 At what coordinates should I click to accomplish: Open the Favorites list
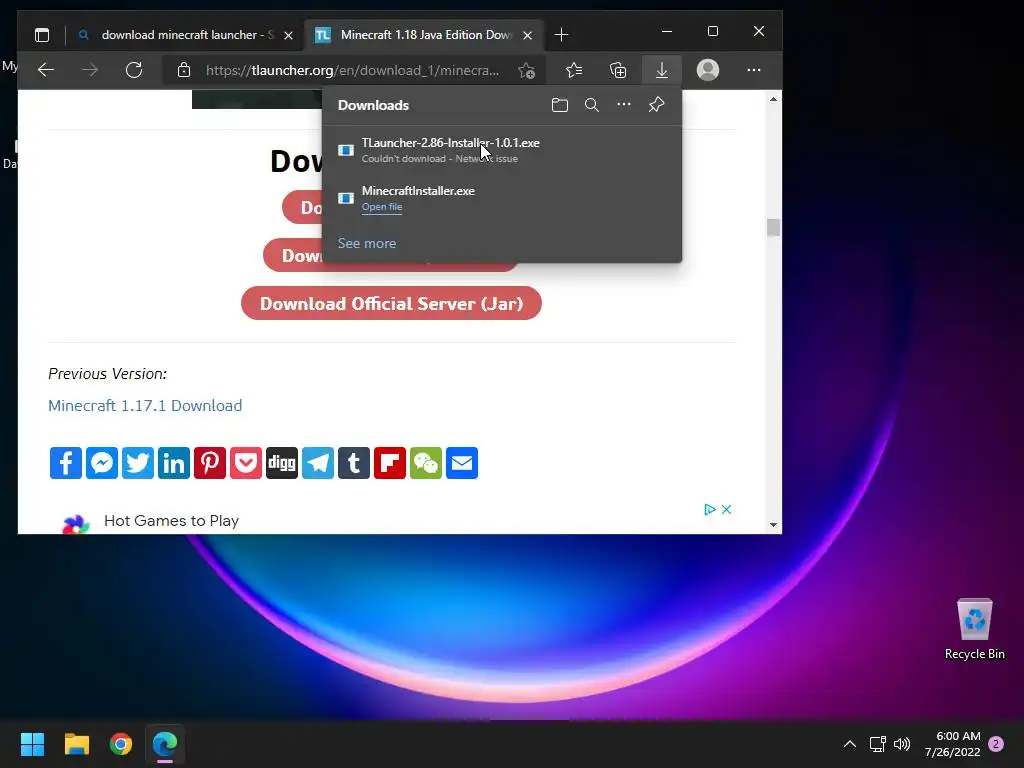pos(574,70)
